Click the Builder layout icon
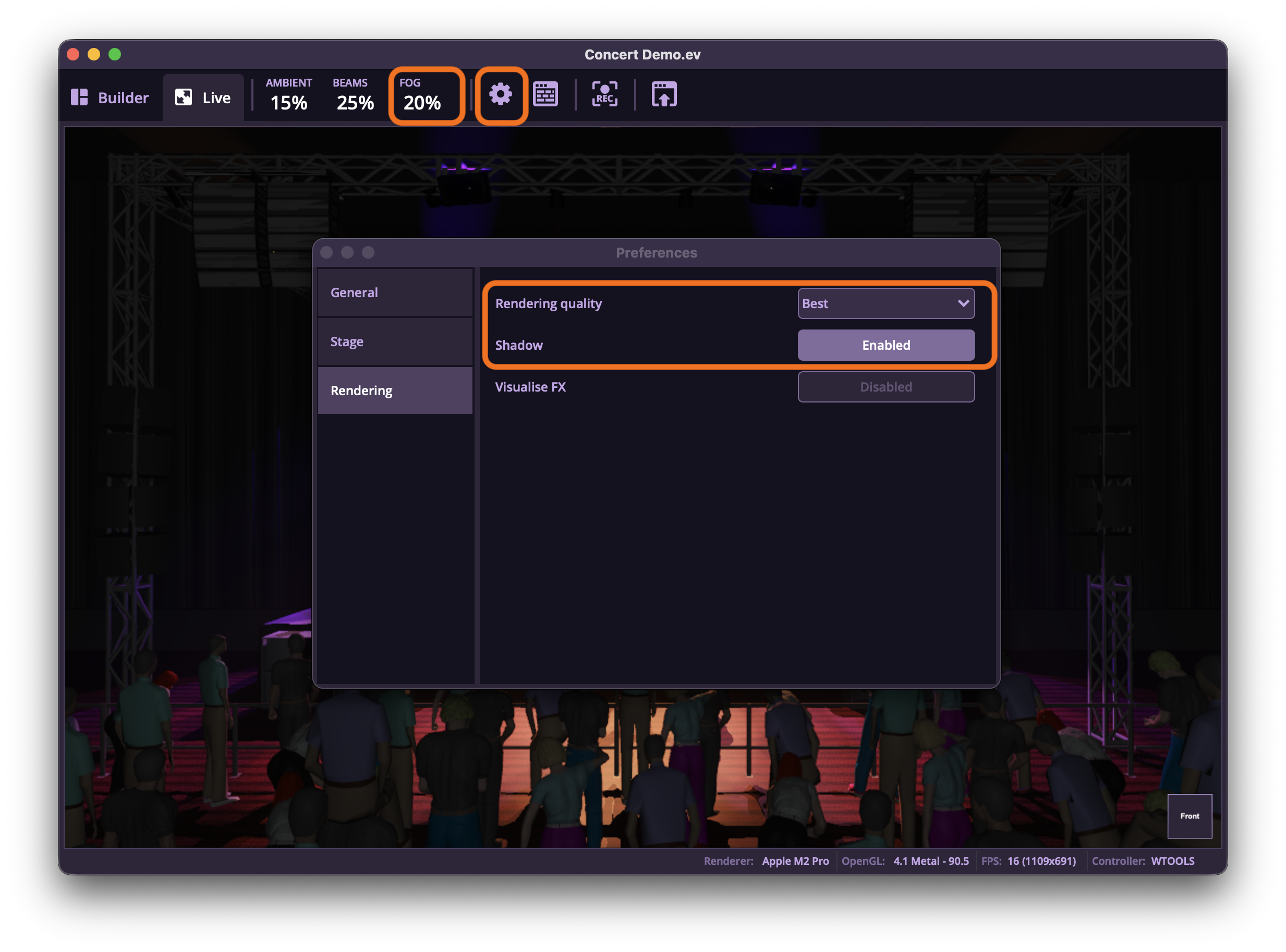Image resolution: width=1286 pixels, height=952 pixels. pyautogui.click(x=80, y=97)
